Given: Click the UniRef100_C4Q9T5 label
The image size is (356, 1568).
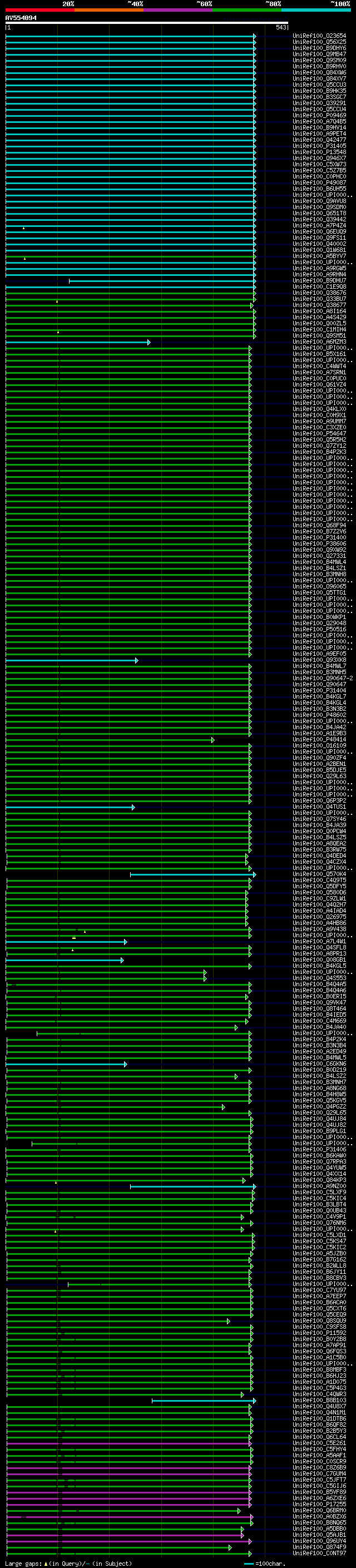Looking at the screenshot, I should click(319, 881).
